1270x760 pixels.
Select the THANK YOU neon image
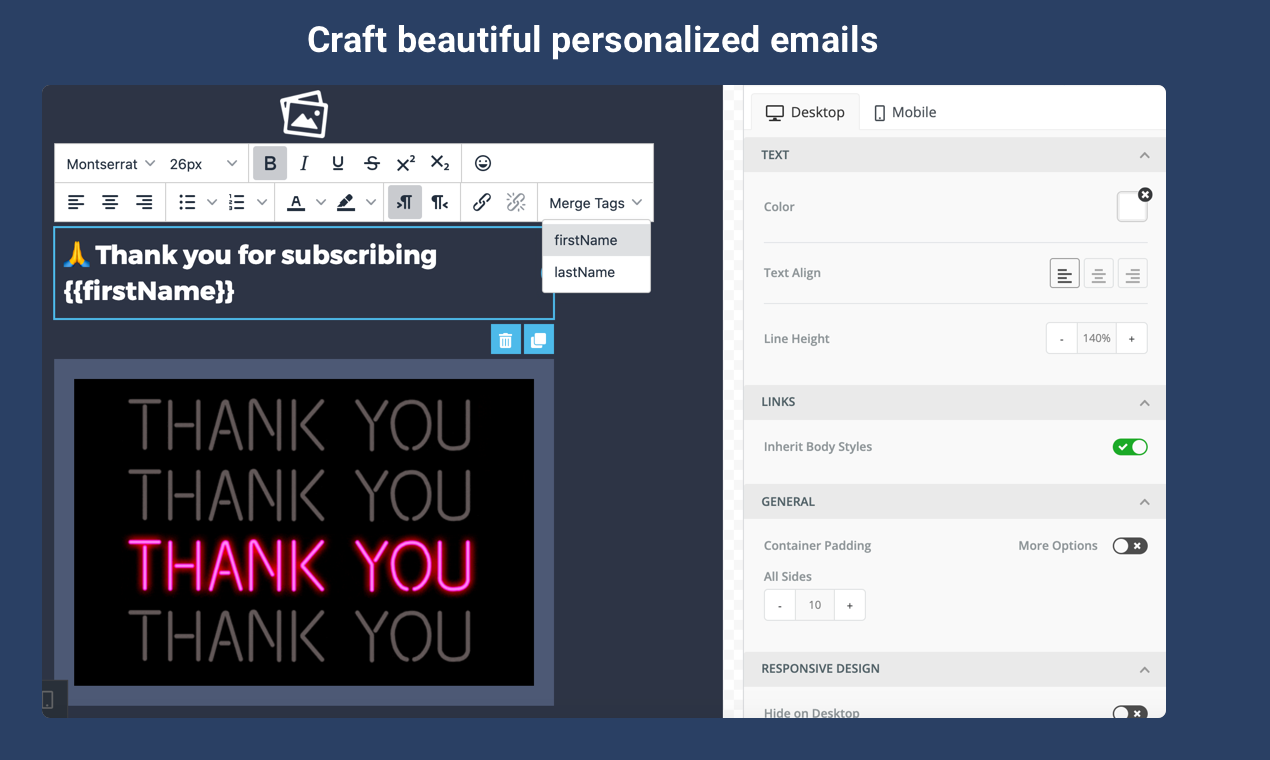(304, 532)
